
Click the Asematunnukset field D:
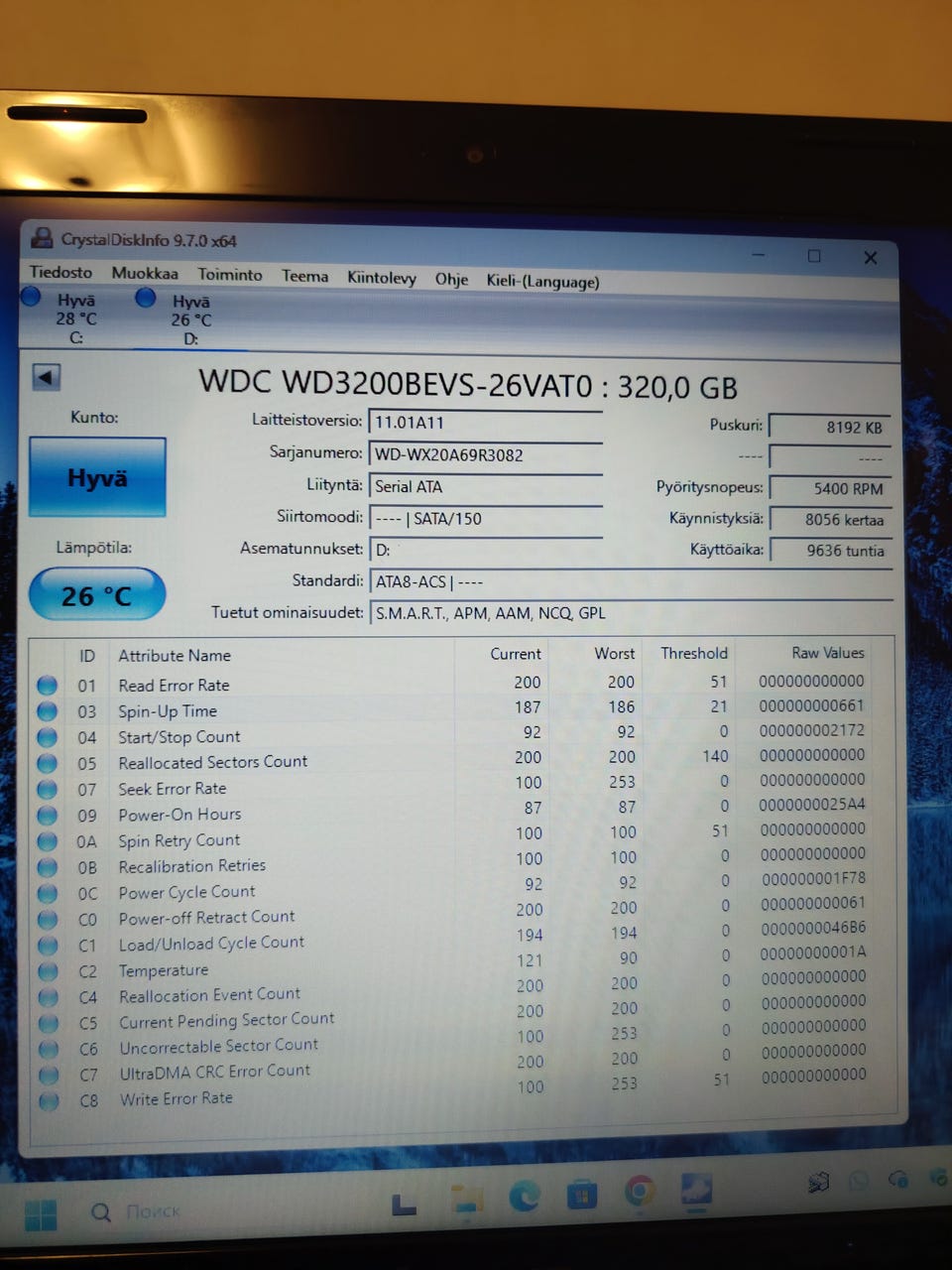[486, 550]
